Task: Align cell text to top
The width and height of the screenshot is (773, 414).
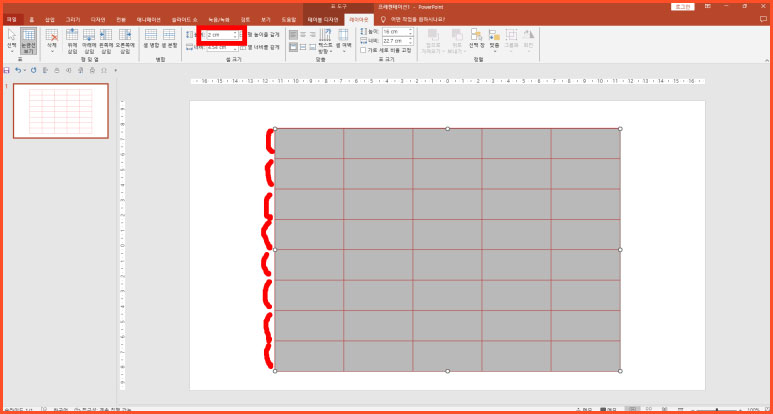Action: (x=293, y=47)
